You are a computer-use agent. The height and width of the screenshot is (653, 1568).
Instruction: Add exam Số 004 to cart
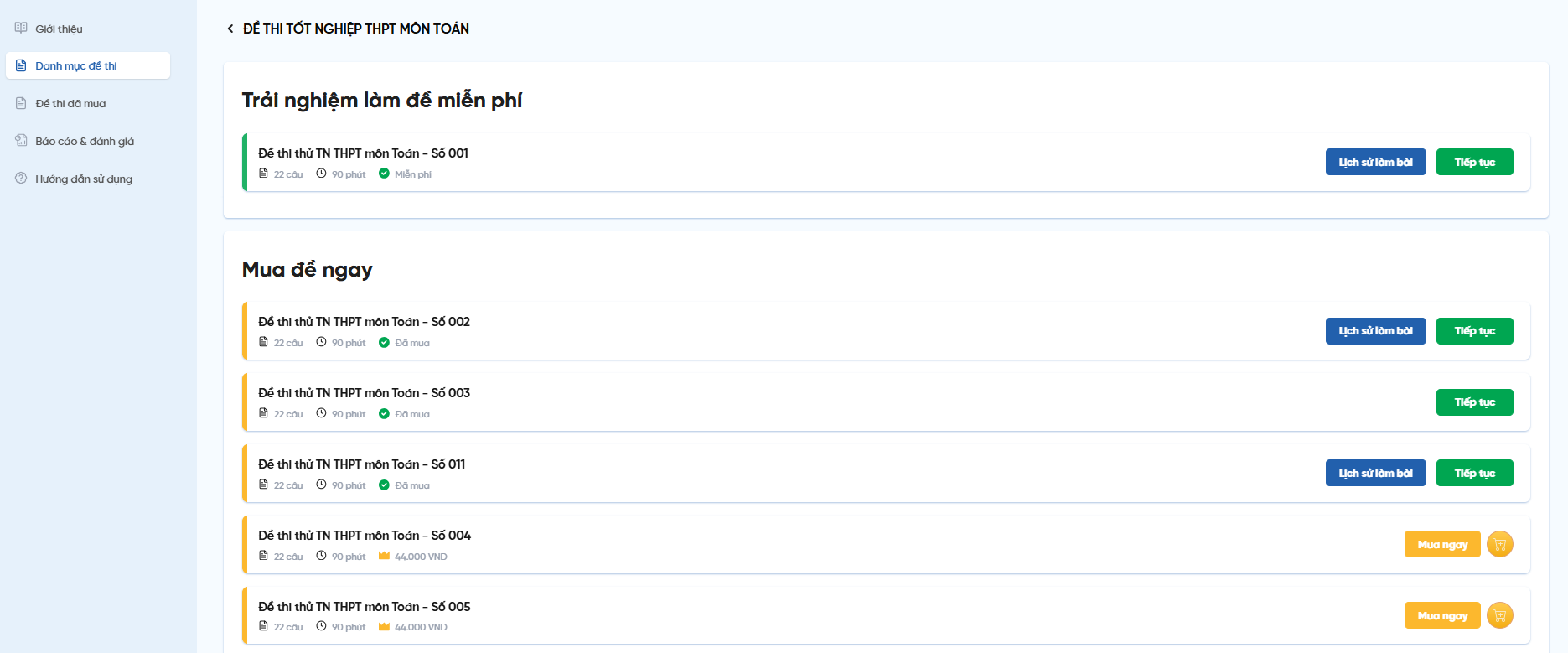point(1499,545)
